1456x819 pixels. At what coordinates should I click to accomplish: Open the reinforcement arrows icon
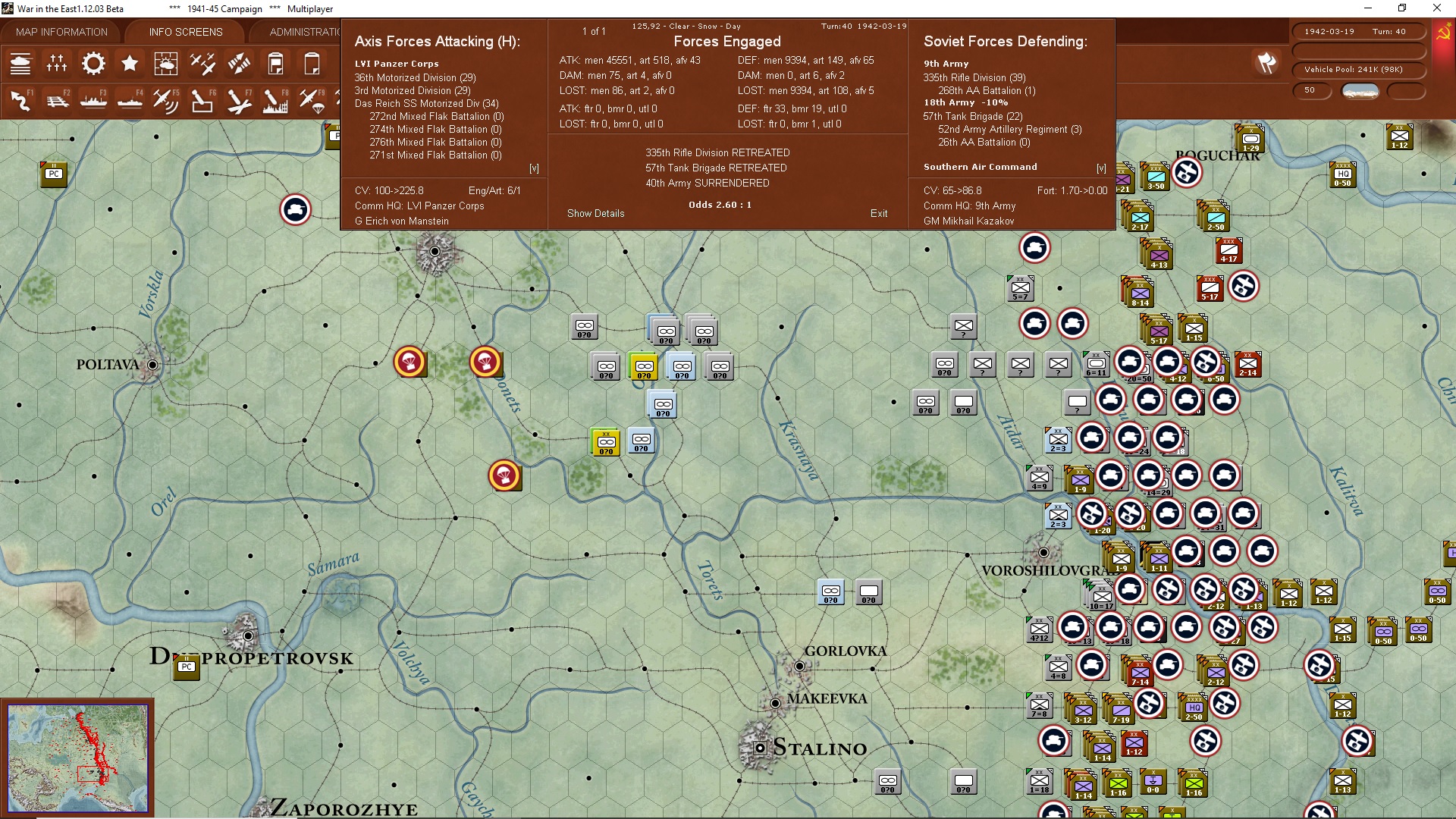tap(239, 64)
